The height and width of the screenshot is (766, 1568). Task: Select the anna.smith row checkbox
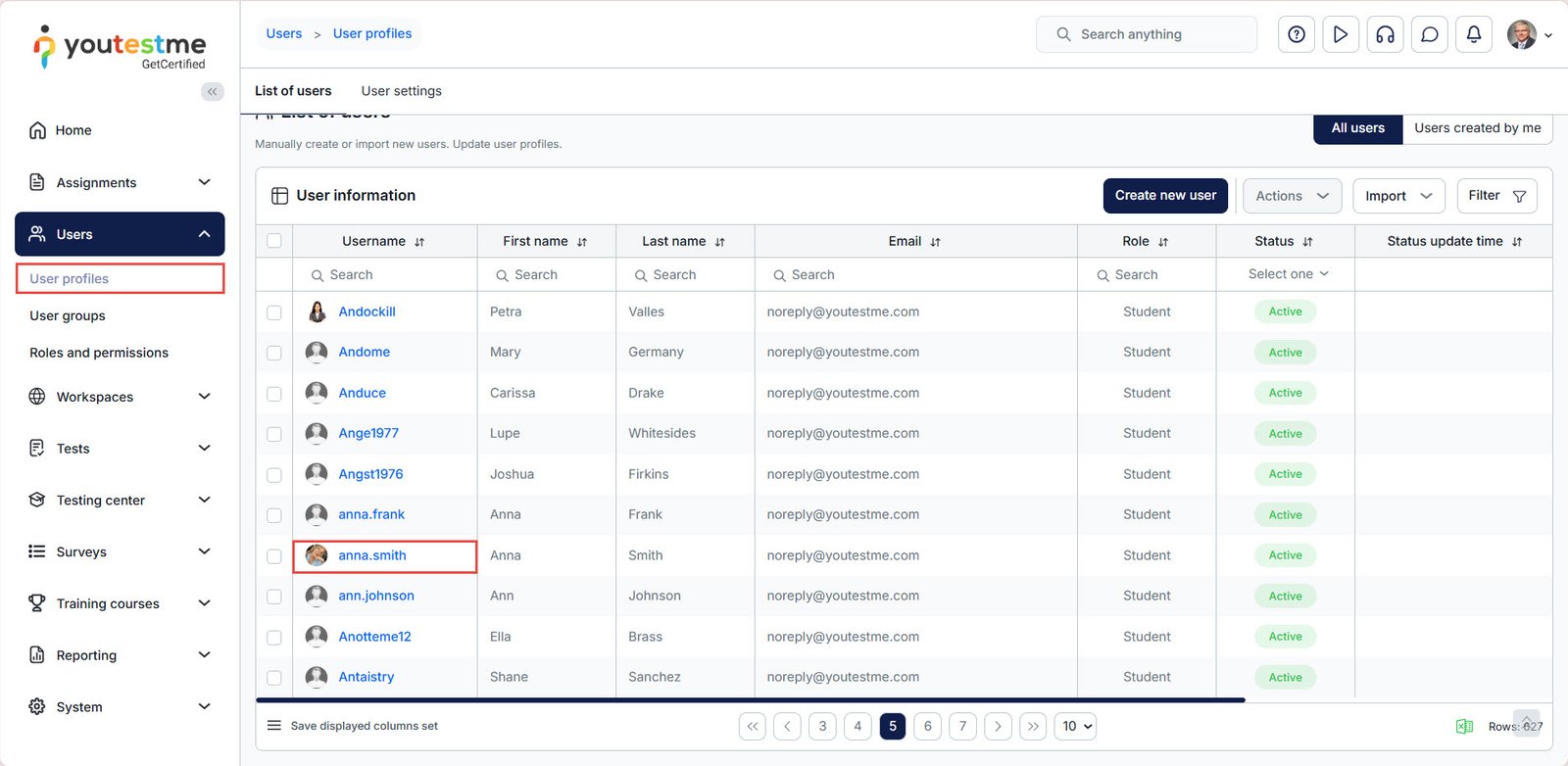(274, 556)
